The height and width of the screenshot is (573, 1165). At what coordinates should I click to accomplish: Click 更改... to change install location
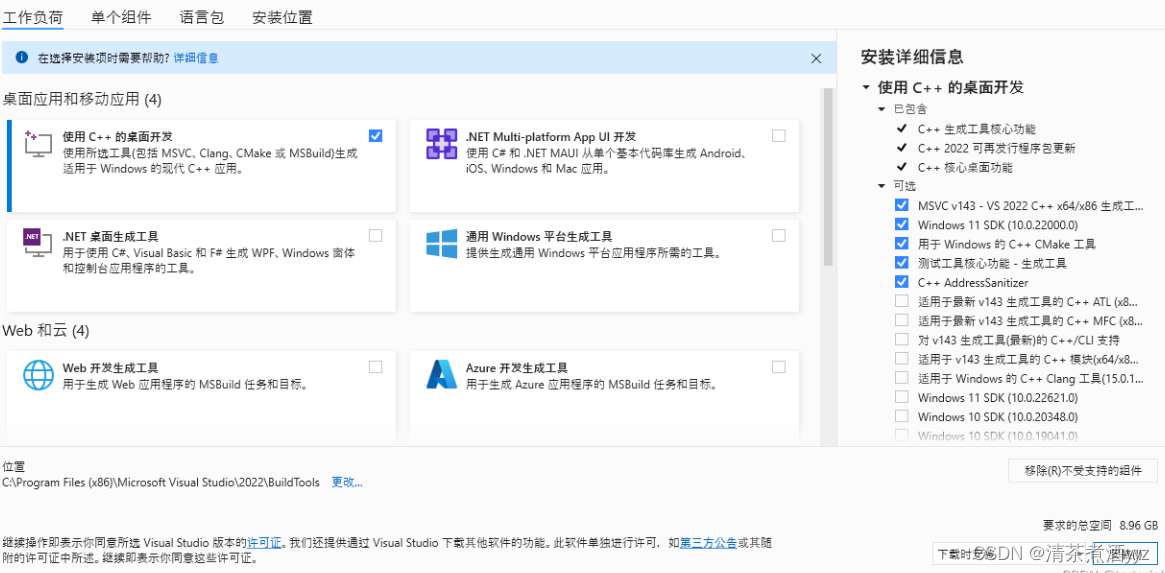coord(347,482)
